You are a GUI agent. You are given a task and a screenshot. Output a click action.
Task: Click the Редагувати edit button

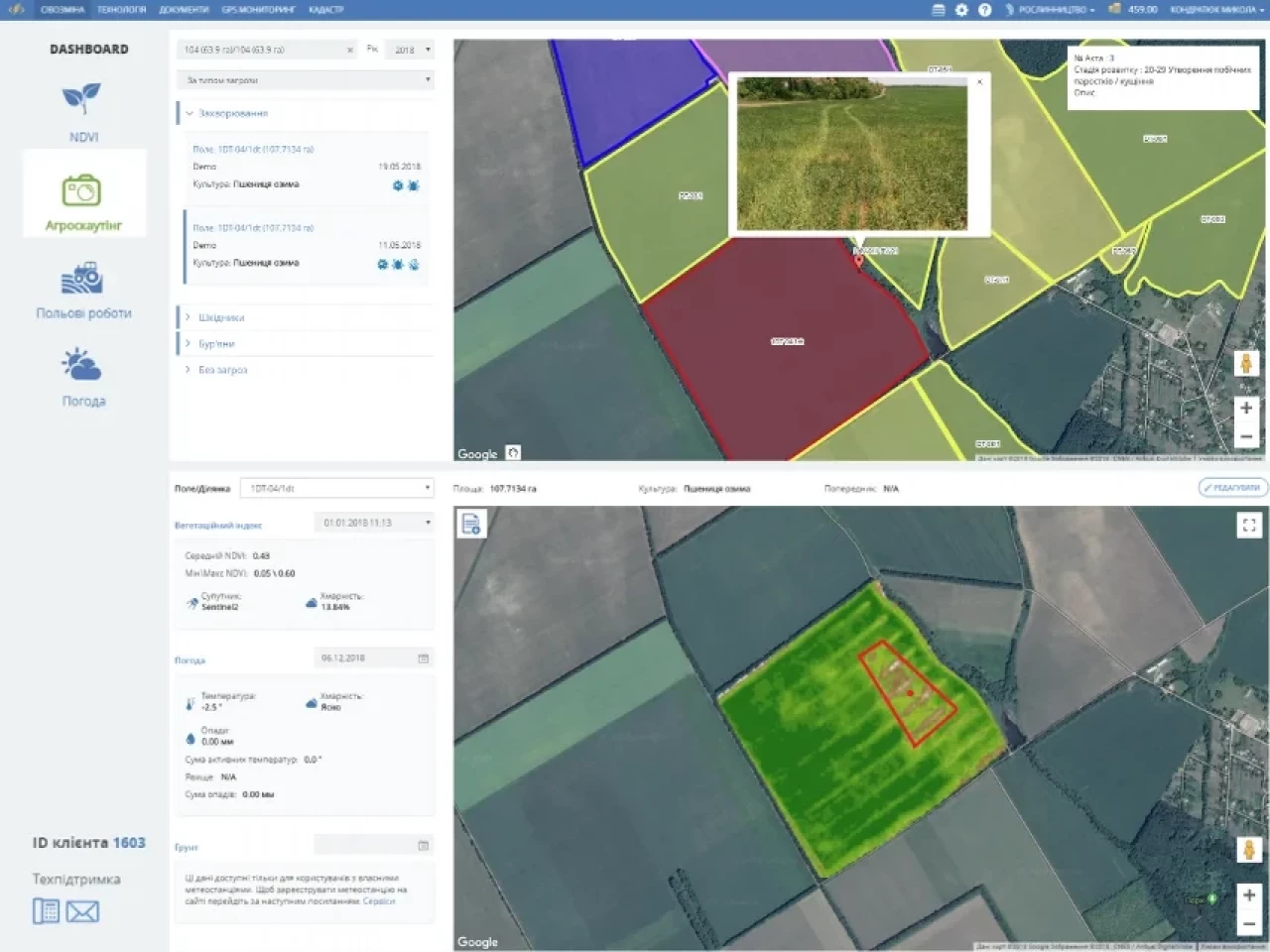(x=1232, y=488)
